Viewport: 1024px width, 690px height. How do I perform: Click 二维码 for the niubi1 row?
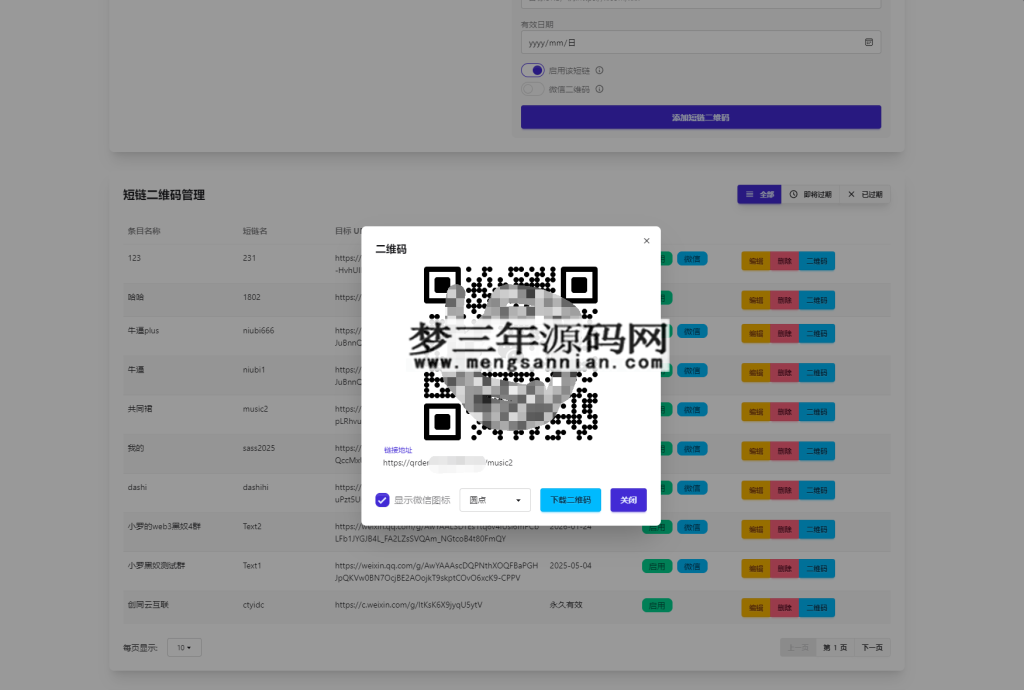[816, 373]
